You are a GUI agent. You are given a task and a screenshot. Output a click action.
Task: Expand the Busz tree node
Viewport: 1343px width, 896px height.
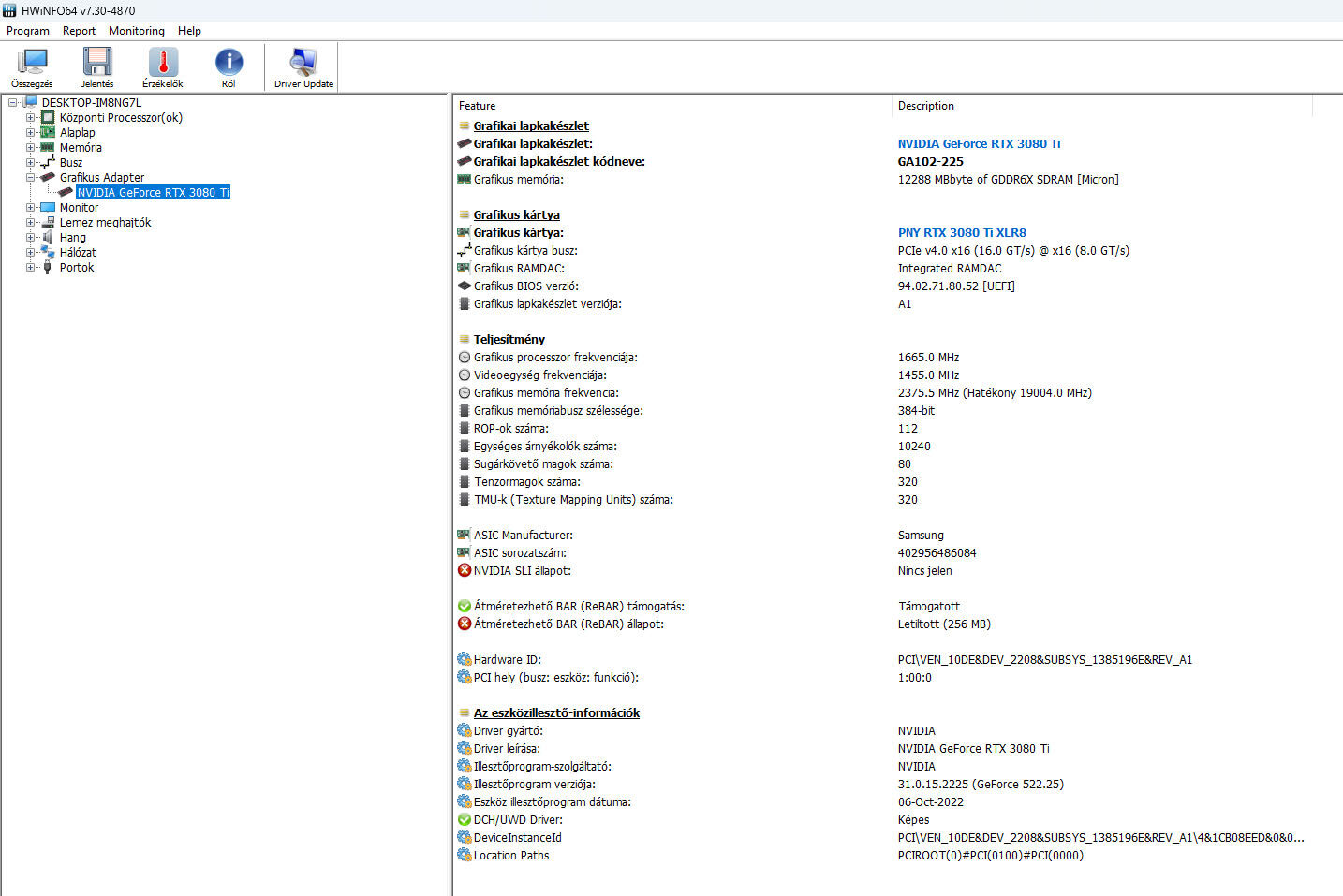coord(30,163)
